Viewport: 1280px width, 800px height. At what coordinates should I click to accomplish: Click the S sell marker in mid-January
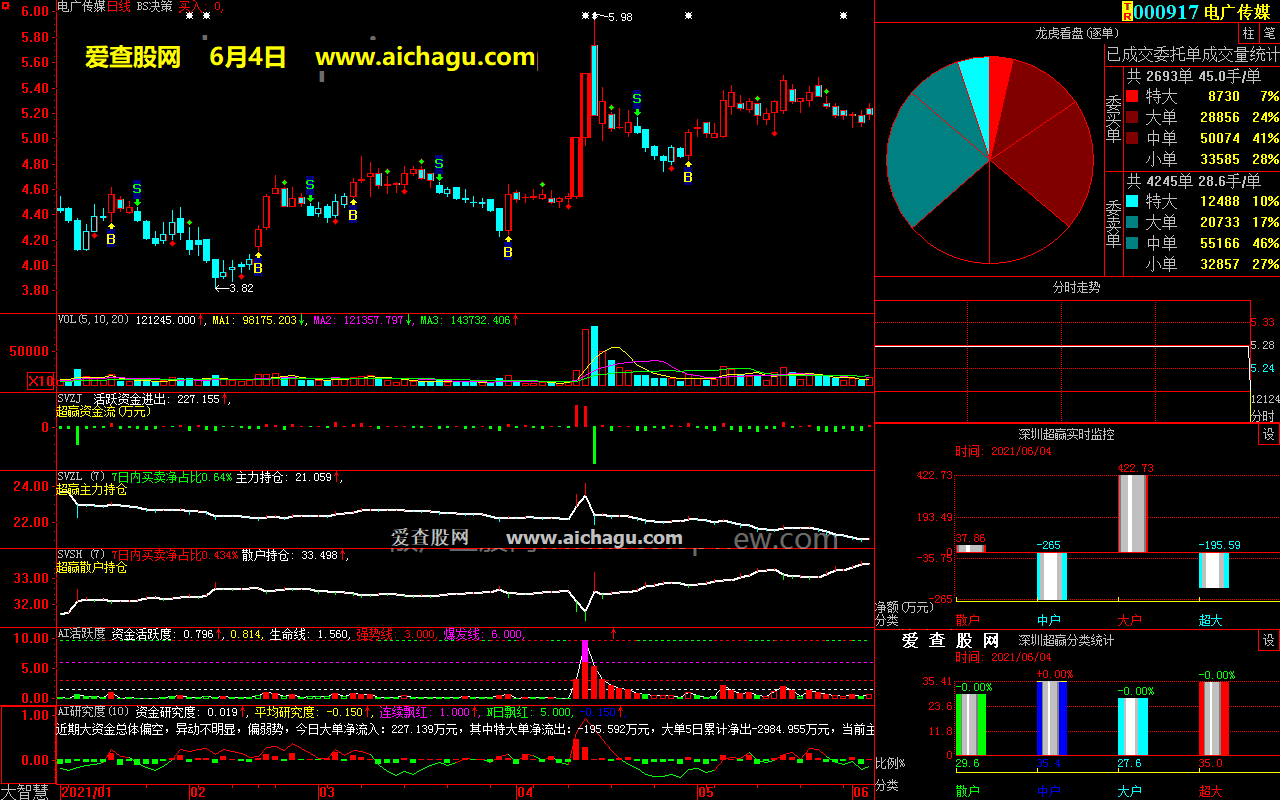click(137, 188)
